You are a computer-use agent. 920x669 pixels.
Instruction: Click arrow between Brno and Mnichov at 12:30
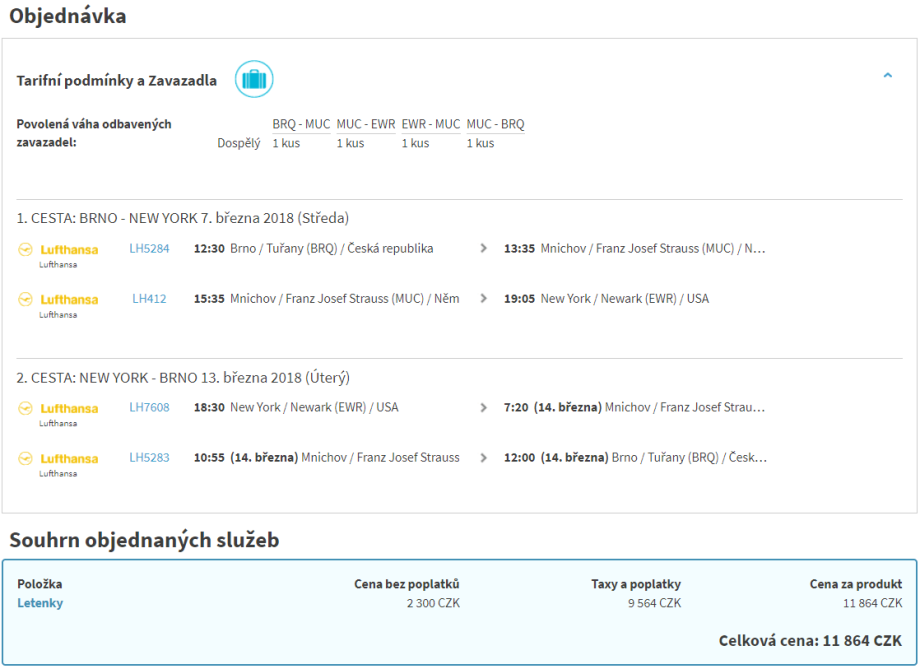coord(484,249)
